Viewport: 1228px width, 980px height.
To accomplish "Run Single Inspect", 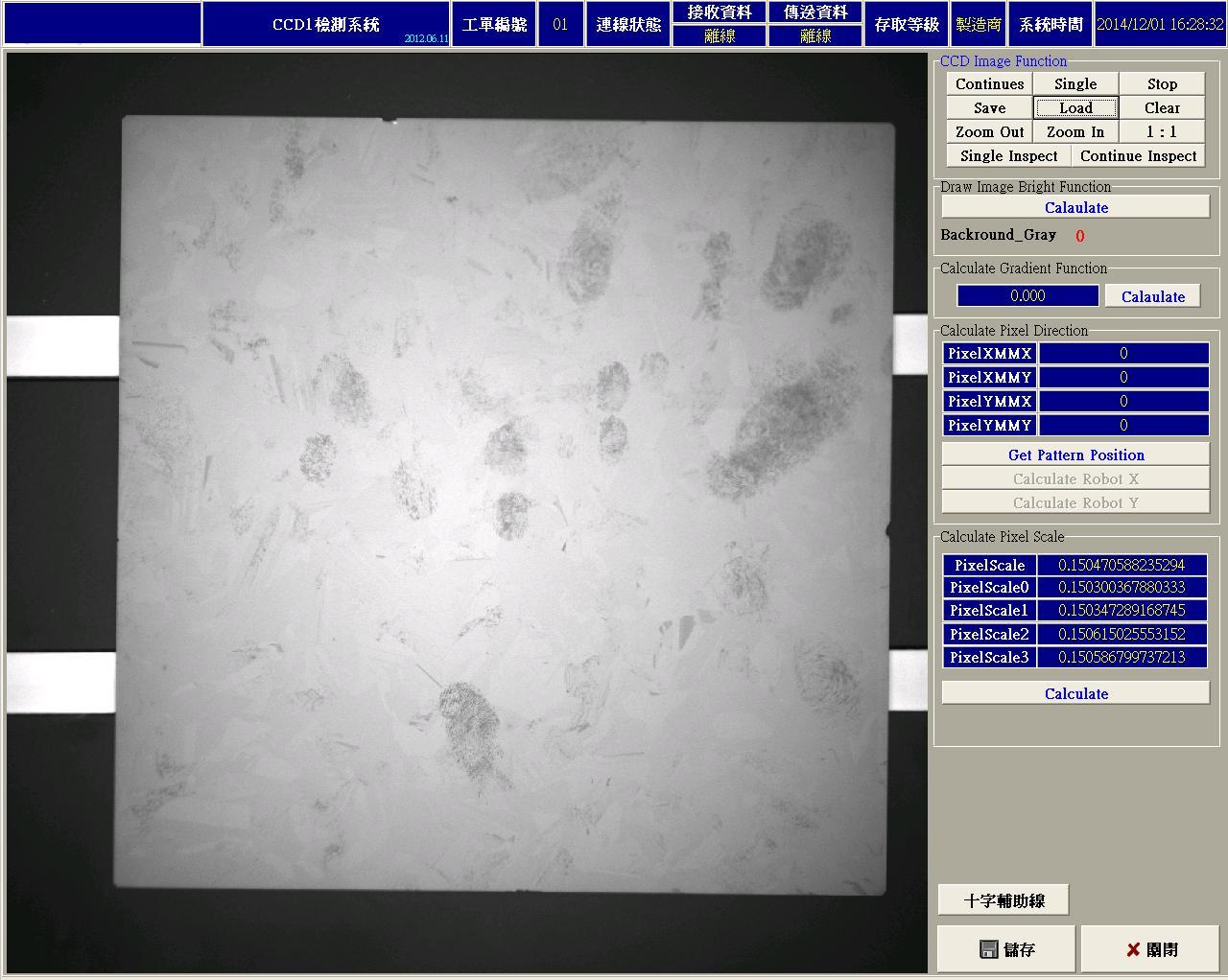I will (1008, 156).
